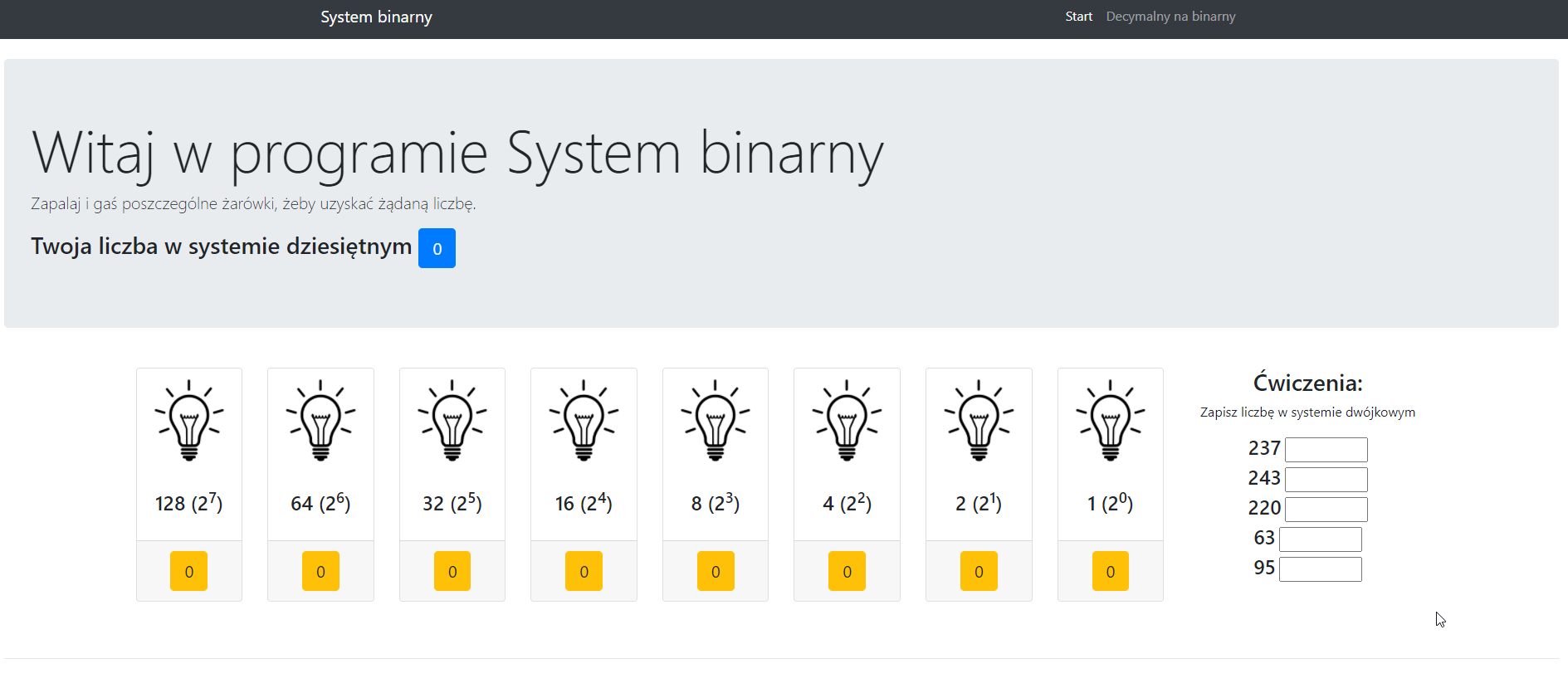Click Twoja liczba w systemie dziesiętnym label
The width and height of the screenshot is (1568, 693).
222,246
